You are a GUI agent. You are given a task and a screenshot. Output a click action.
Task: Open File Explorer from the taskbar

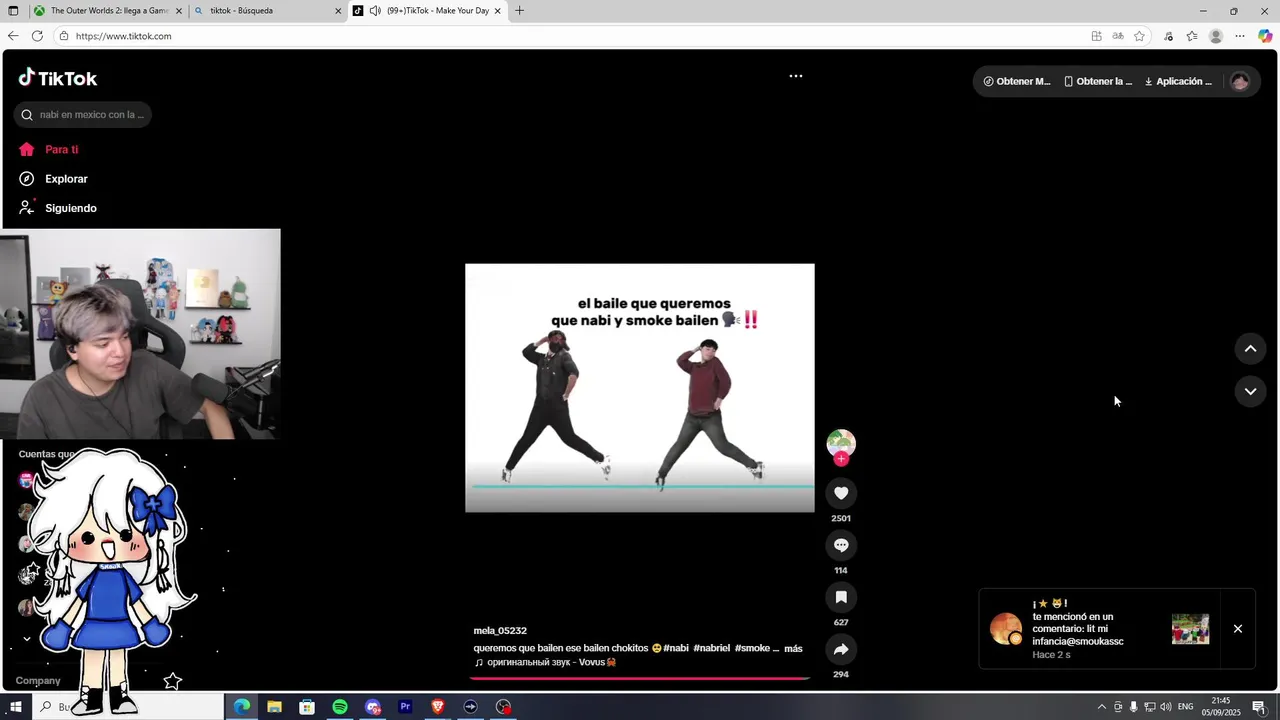(x=274, y=707)
